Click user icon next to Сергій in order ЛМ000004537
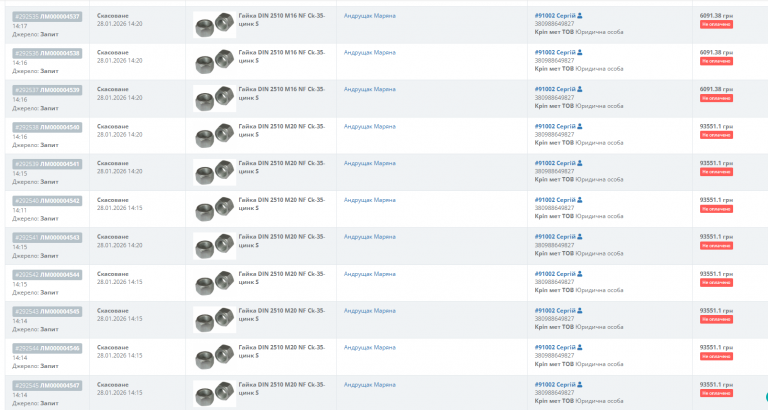Screen dimensions: 768x410 [580, 16]
